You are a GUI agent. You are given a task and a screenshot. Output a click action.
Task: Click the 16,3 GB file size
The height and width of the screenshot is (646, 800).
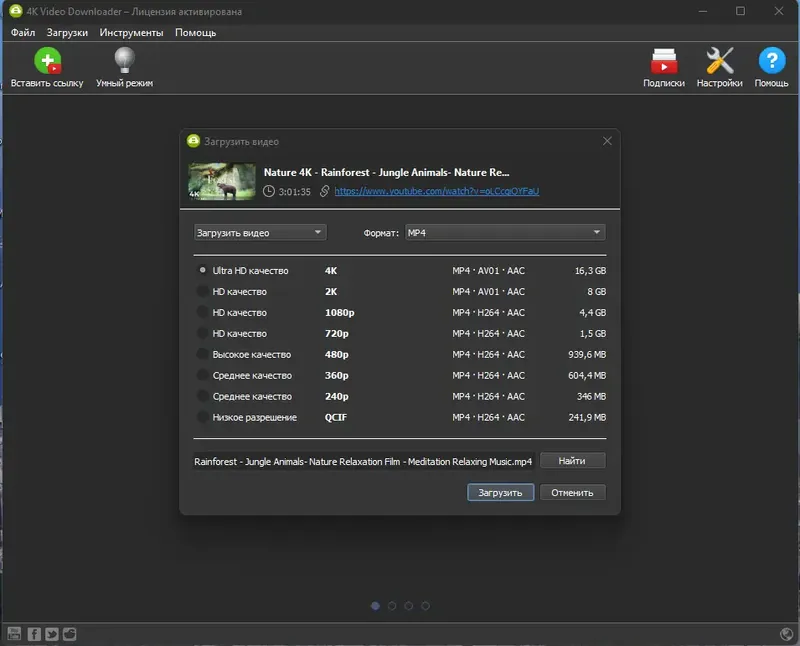coord(590,270)
